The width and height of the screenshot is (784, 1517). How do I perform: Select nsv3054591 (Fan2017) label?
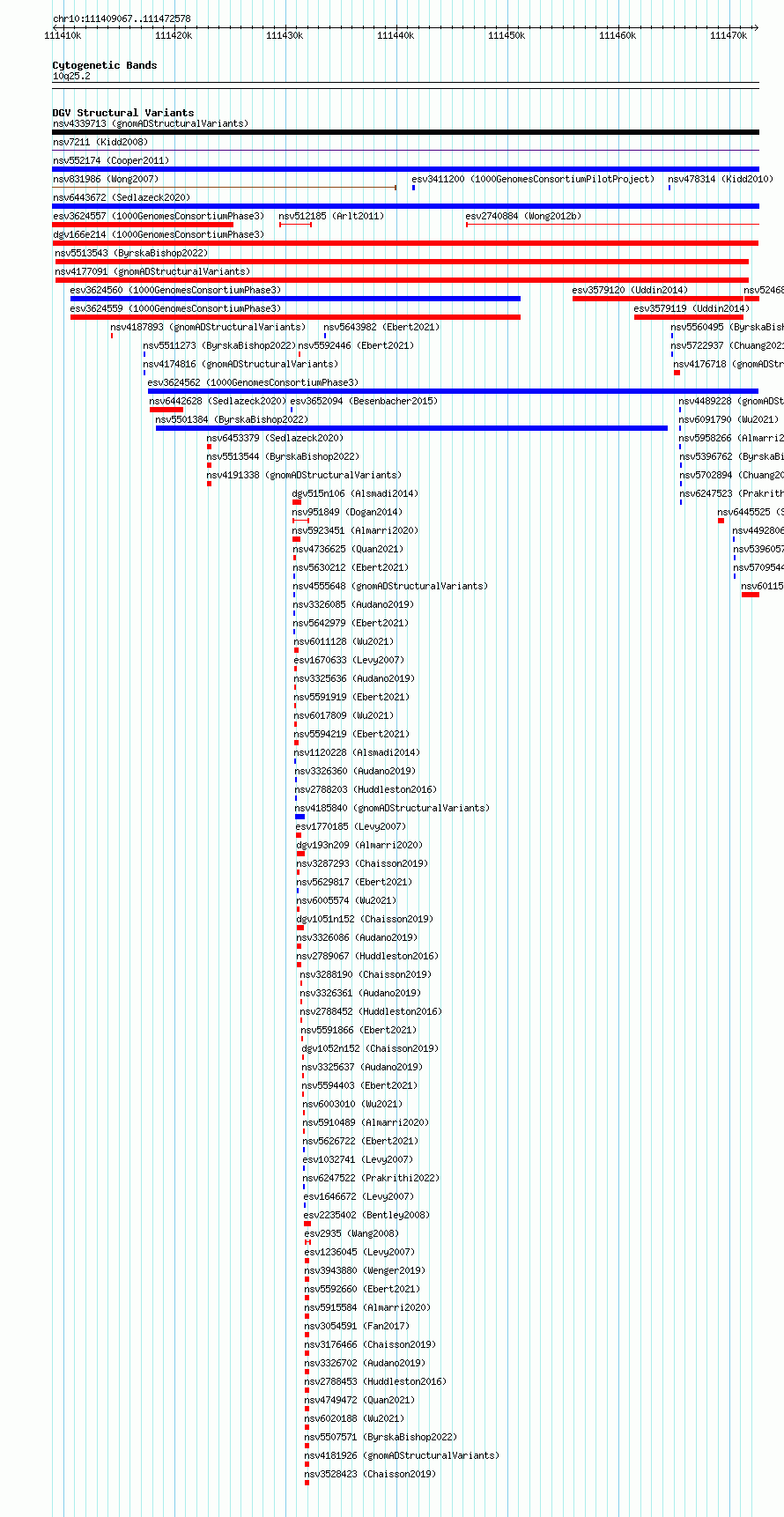coord(357,1326)
